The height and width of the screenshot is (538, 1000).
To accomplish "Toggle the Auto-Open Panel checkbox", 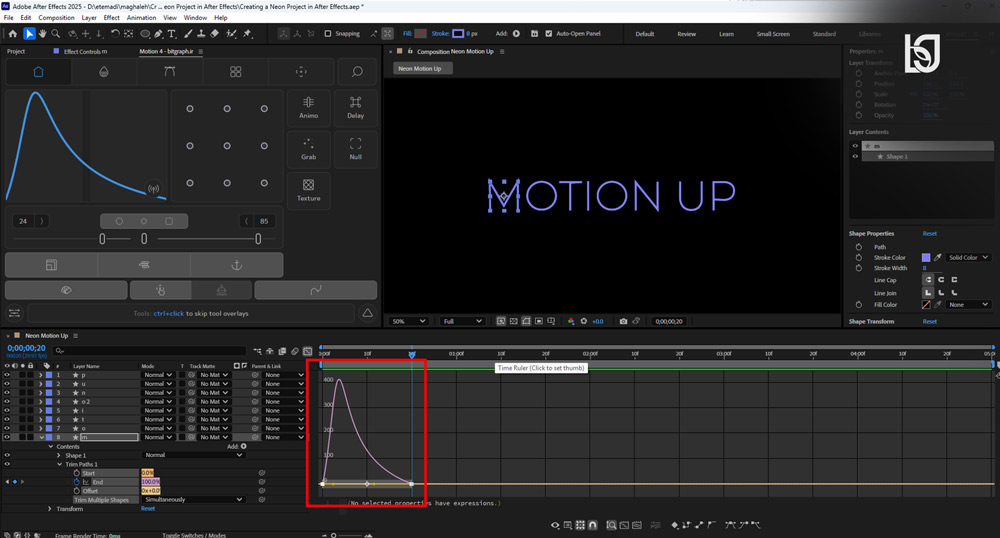I will 548,34.
